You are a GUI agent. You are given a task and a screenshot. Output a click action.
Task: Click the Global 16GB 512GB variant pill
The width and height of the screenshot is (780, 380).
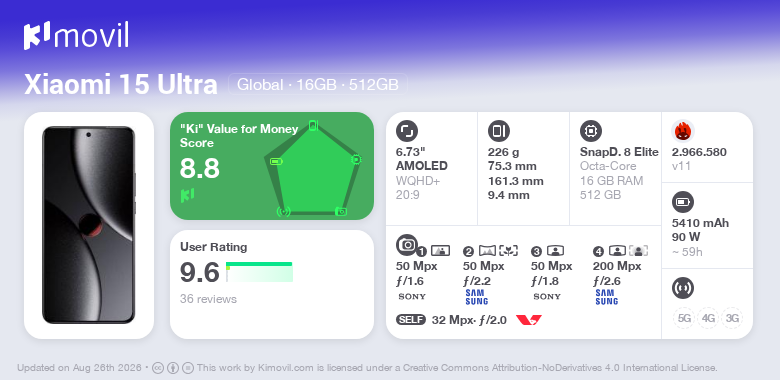(318, 85)
